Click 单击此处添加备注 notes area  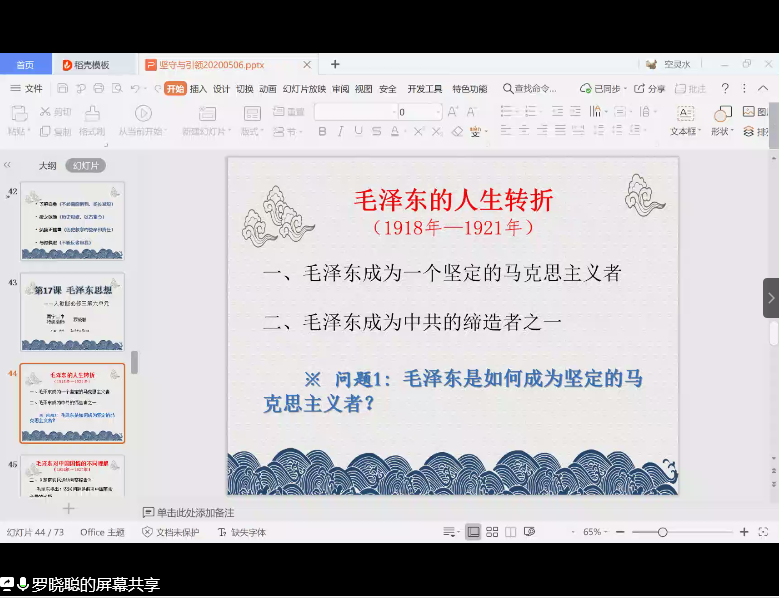pyautogui.click(x=195, y=513)
